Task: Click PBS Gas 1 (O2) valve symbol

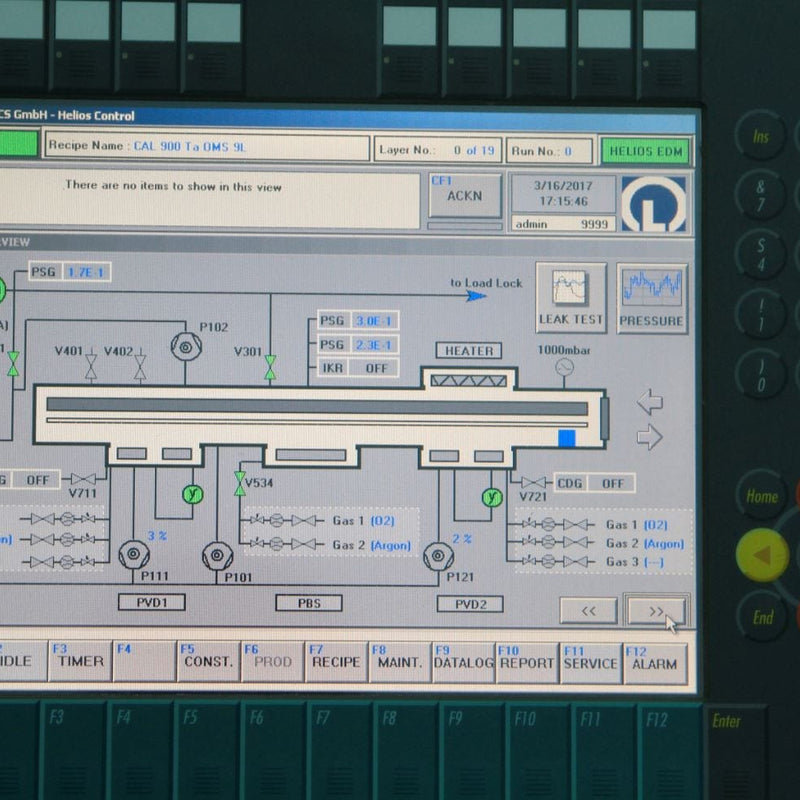Action: click(x=304, y=520)
